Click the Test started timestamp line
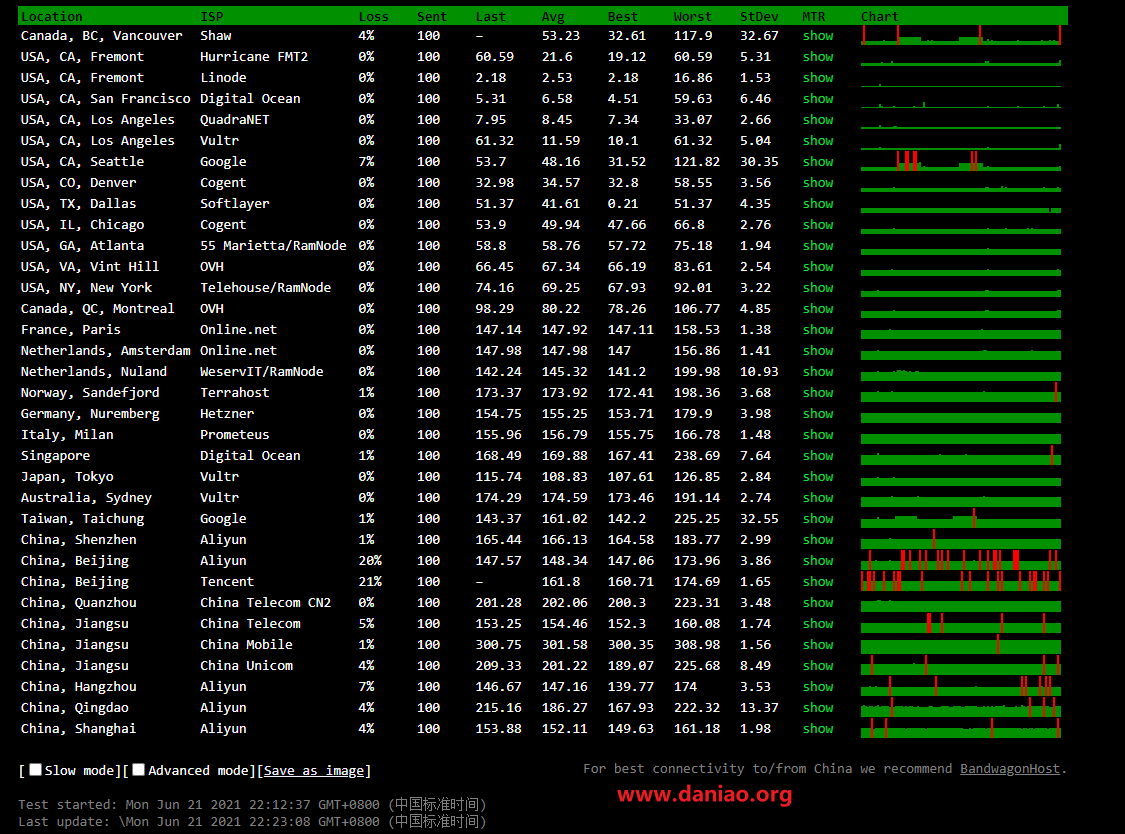This screenshot has height=834, width=1125. [x=253, y=804]
